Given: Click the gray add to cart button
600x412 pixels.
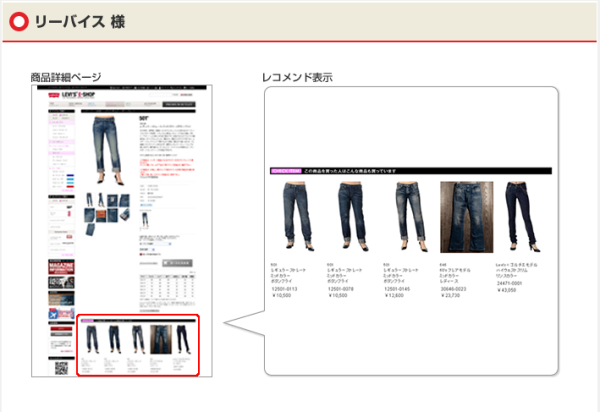Looking at the screenshot, I should (x=177, y=263).
